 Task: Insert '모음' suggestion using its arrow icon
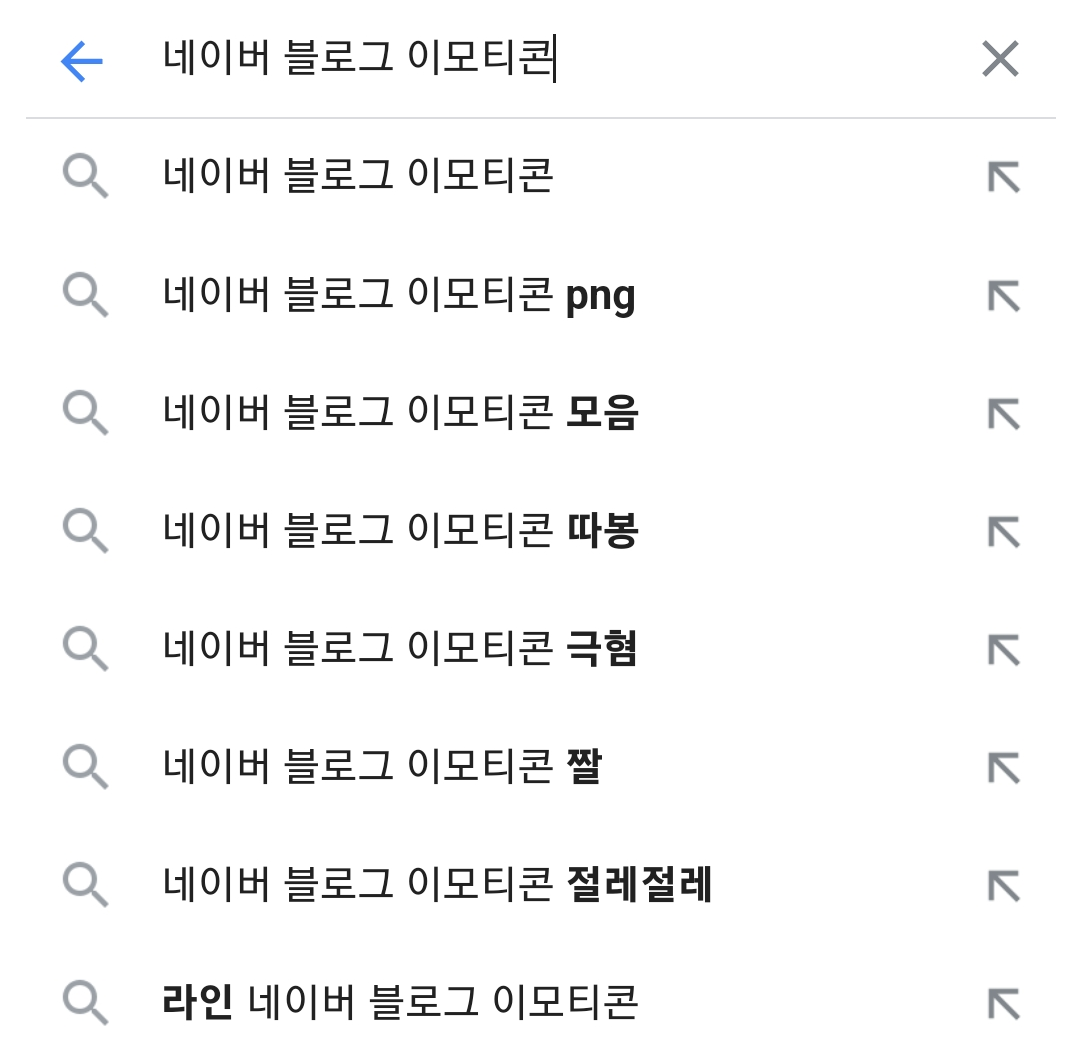(x=1002, y=414)
